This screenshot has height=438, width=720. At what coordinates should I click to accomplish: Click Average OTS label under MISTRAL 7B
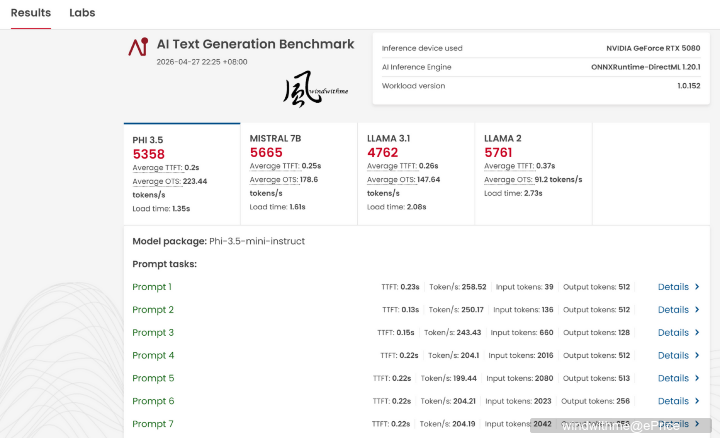tap(274, 180)
